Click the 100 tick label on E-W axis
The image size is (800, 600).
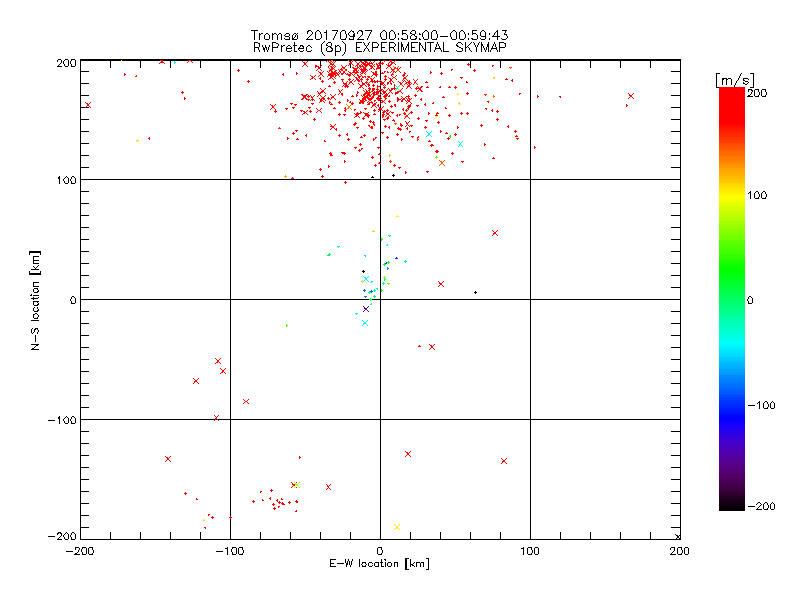[530, 551]
